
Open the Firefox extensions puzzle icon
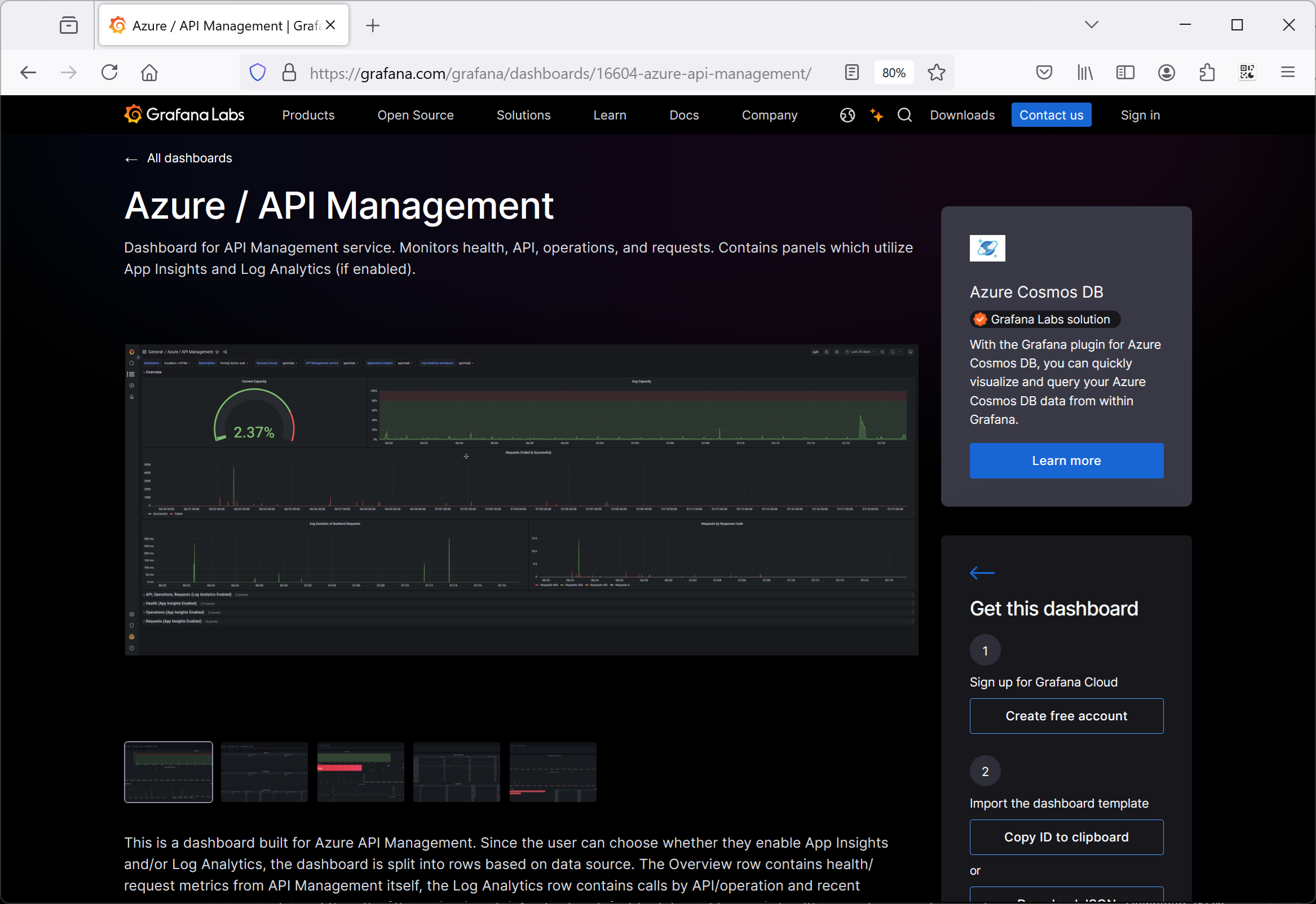(x=1207, y=73)
